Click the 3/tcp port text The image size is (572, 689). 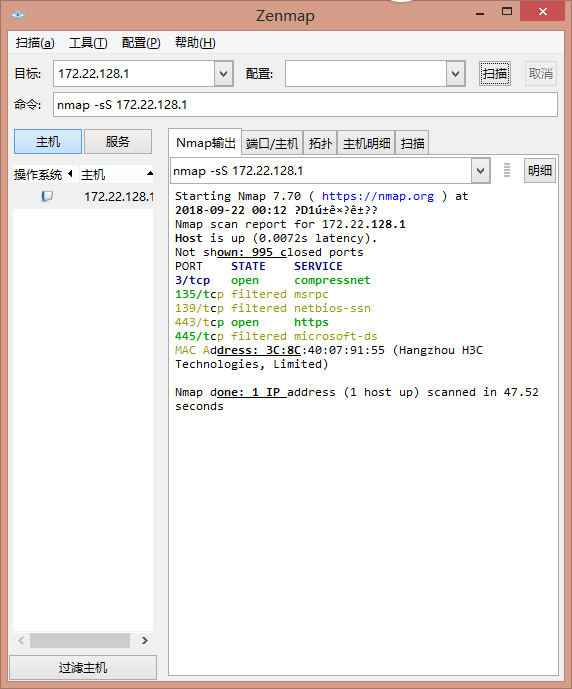tap(192, 280)
